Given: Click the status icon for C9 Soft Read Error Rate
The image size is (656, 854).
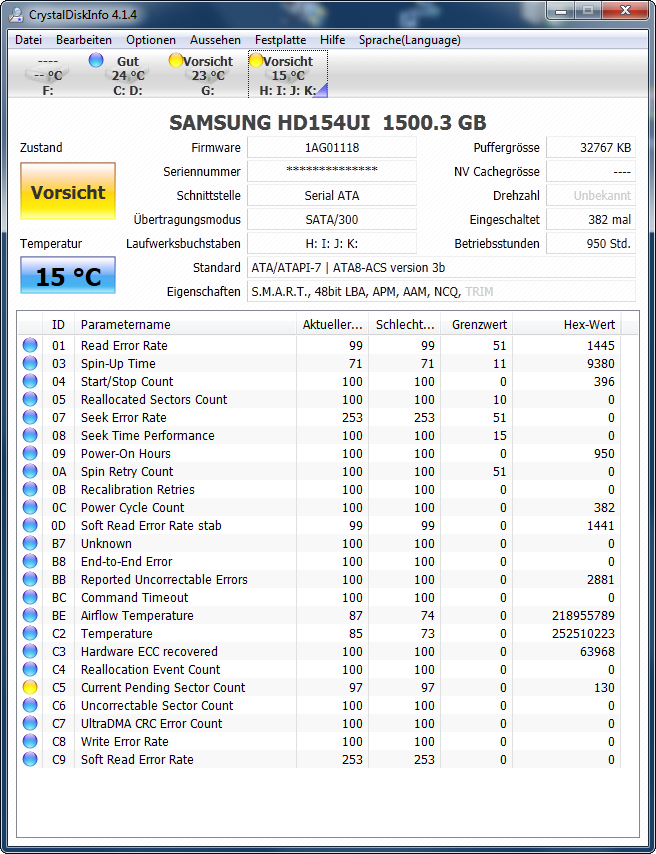Looking at the screenshot, I should (30, 759).
